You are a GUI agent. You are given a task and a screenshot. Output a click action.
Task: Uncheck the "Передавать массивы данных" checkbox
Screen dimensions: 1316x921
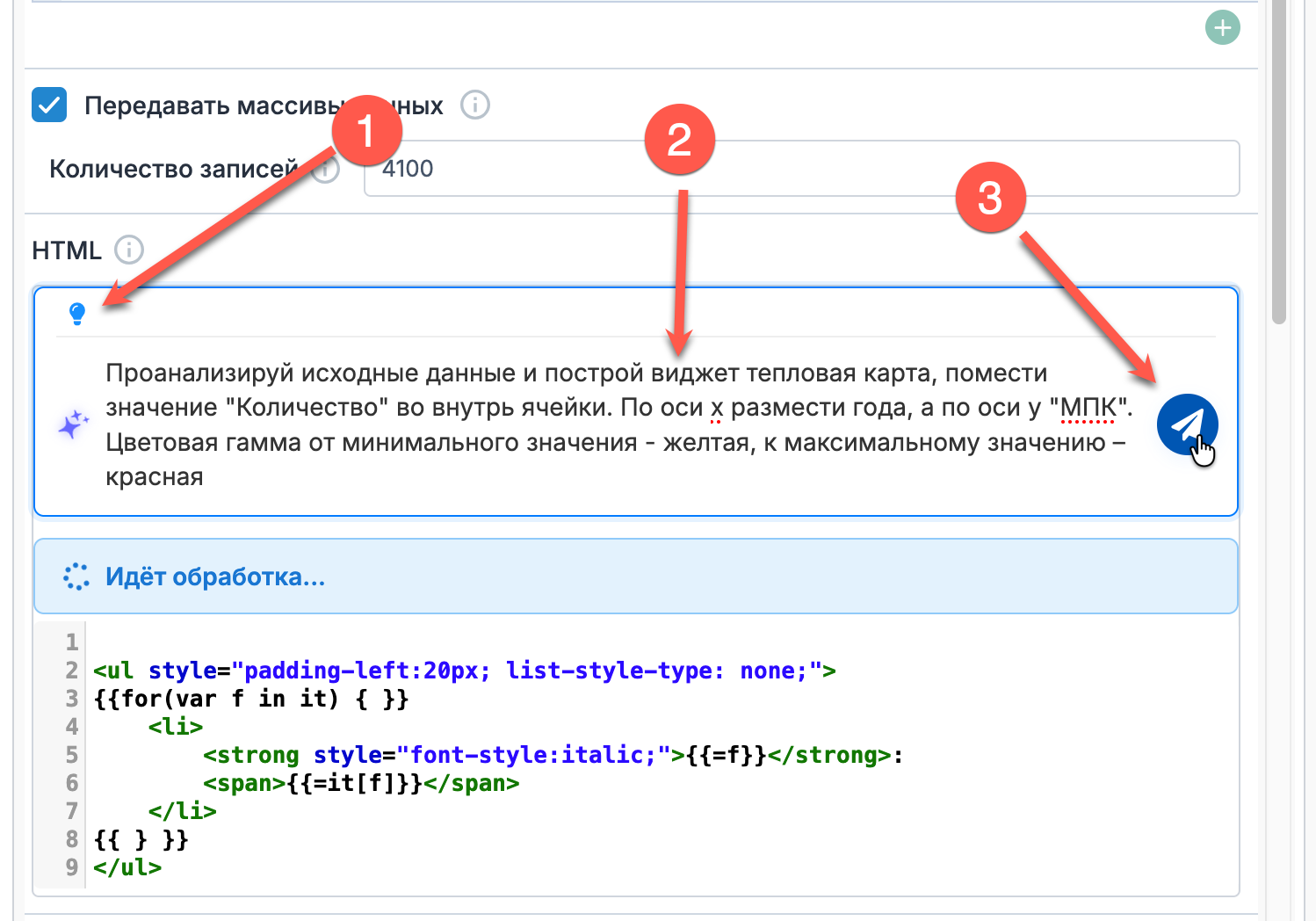point(49,105)
